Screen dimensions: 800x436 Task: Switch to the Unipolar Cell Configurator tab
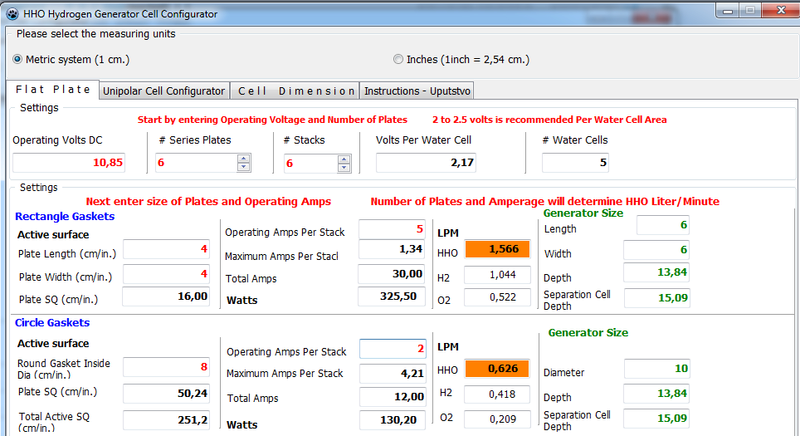(164, 91)
